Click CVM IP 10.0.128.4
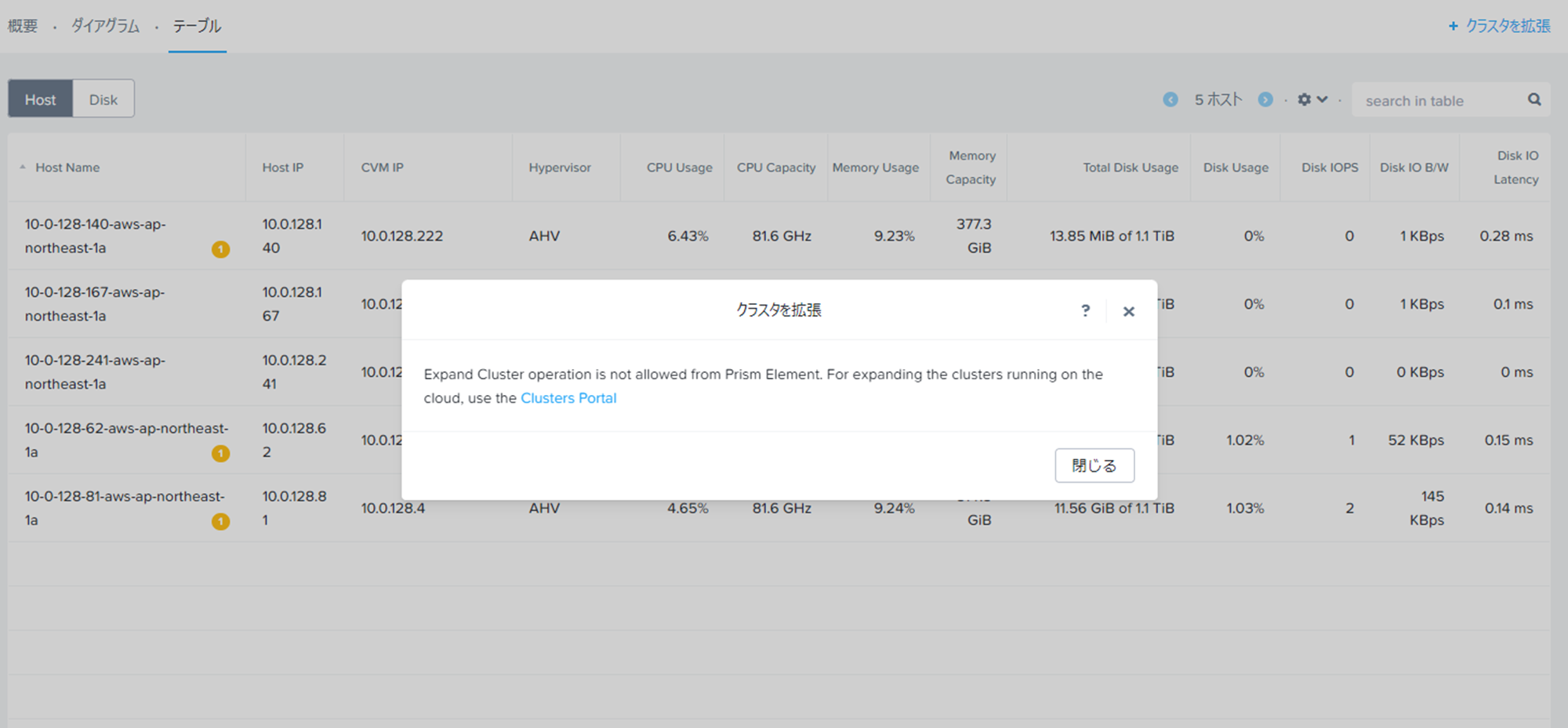1568x728 pixels. [x=393, y=508]
